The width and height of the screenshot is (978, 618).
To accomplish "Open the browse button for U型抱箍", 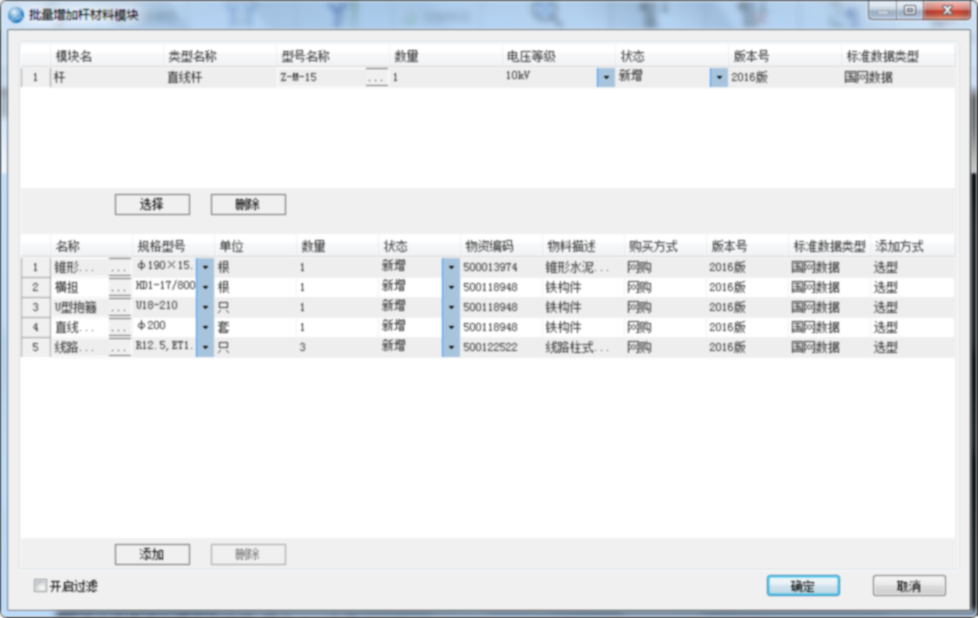I will 119,308.
